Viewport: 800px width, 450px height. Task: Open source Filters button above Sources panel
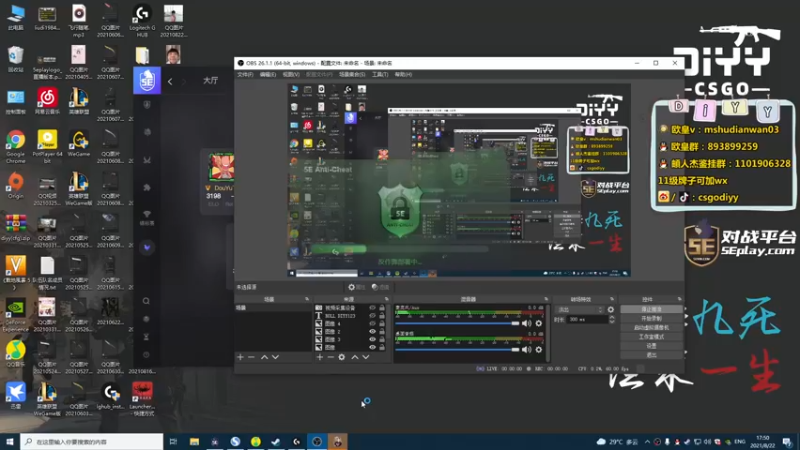381,287
